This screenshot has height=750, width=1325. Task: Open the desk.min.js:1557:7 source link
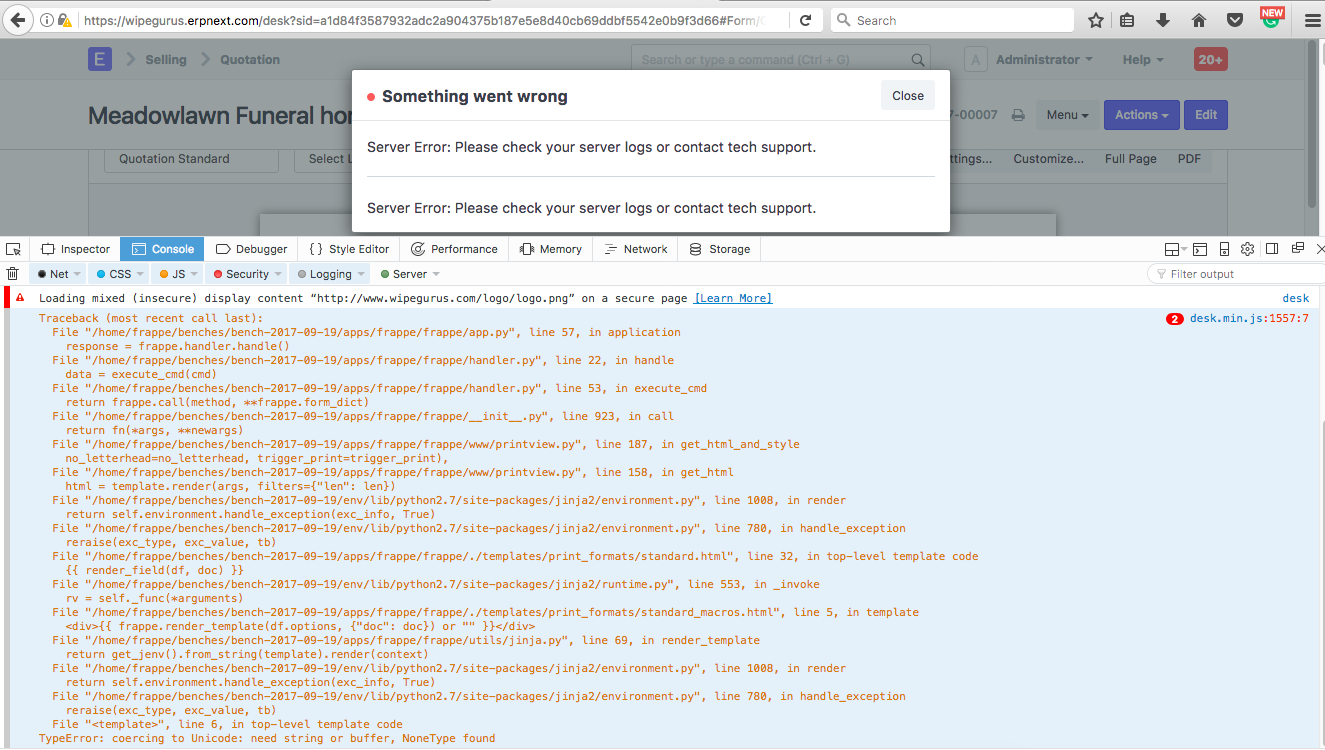(x=1249, y=319)
